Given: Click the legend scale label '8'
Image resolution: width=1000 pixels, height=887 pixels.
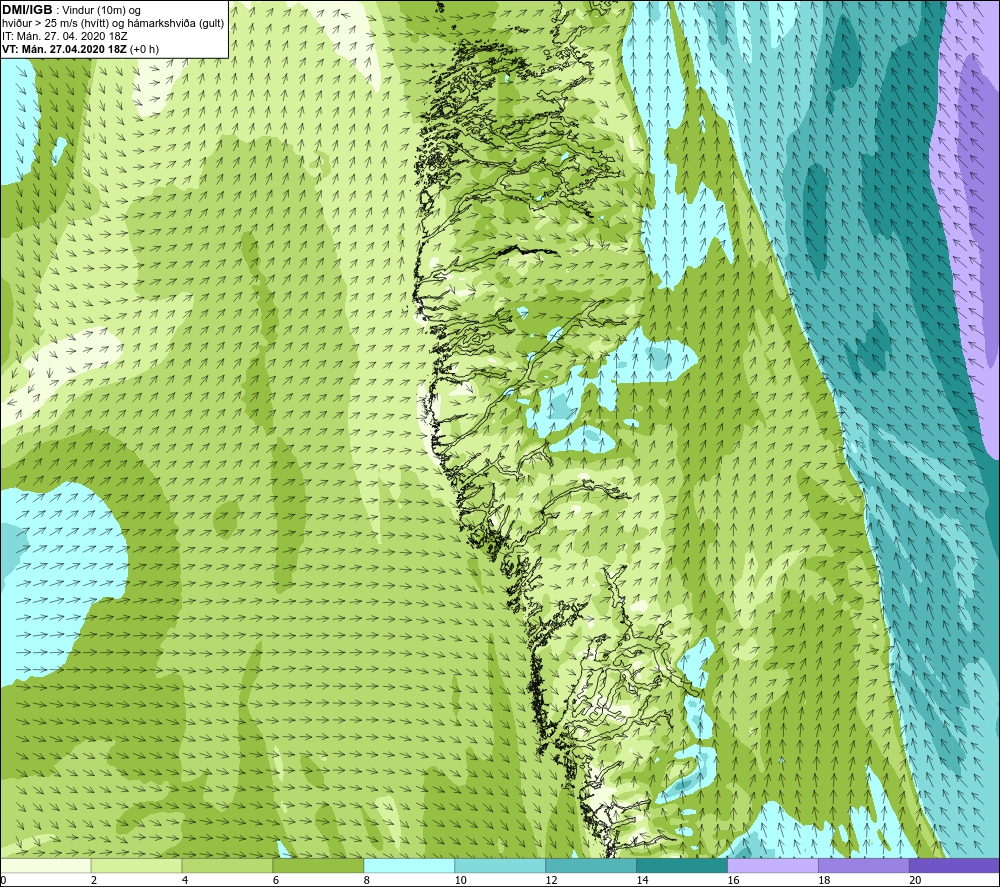Looking at the screenshot, I should pos(367,880).
